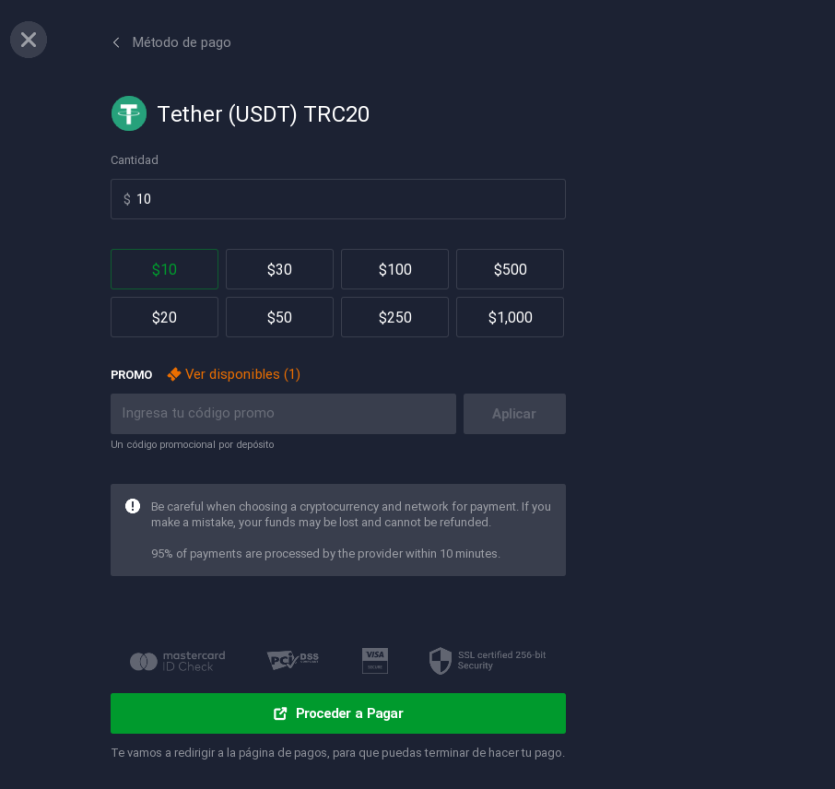Pick the $100 preset amount
The image size is (835, 789).
point(395,269)
